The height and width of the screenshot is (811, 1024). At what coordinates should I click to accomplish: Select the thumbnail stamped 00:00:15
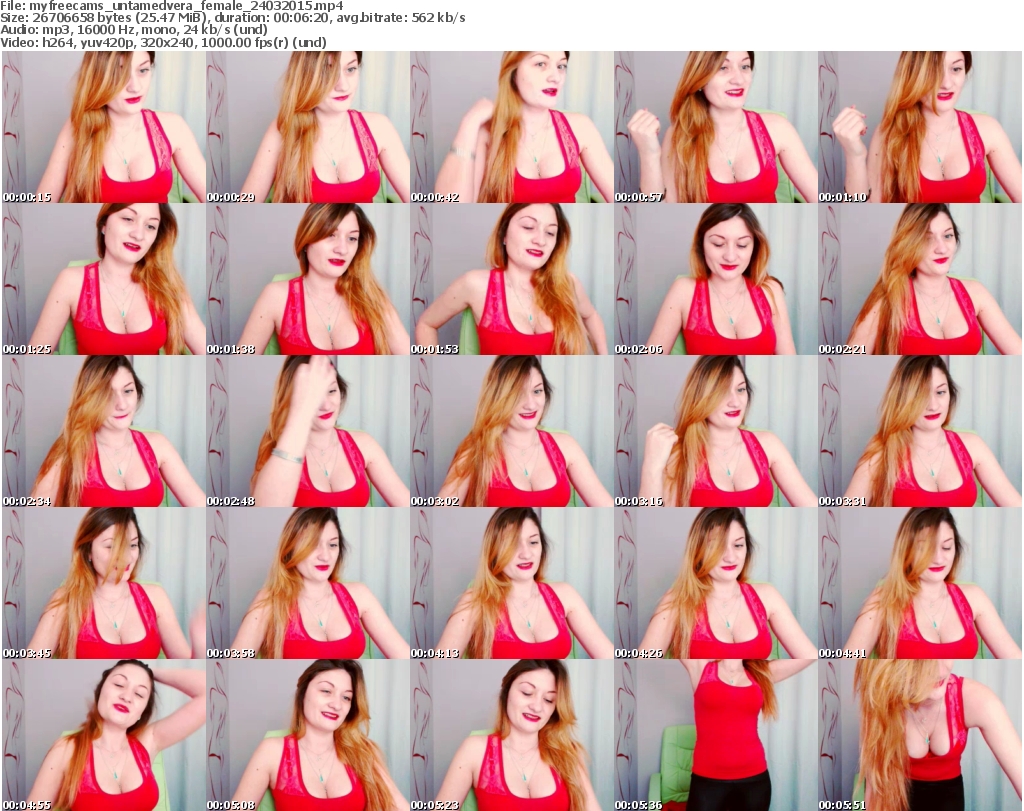[x=103, y=127]
